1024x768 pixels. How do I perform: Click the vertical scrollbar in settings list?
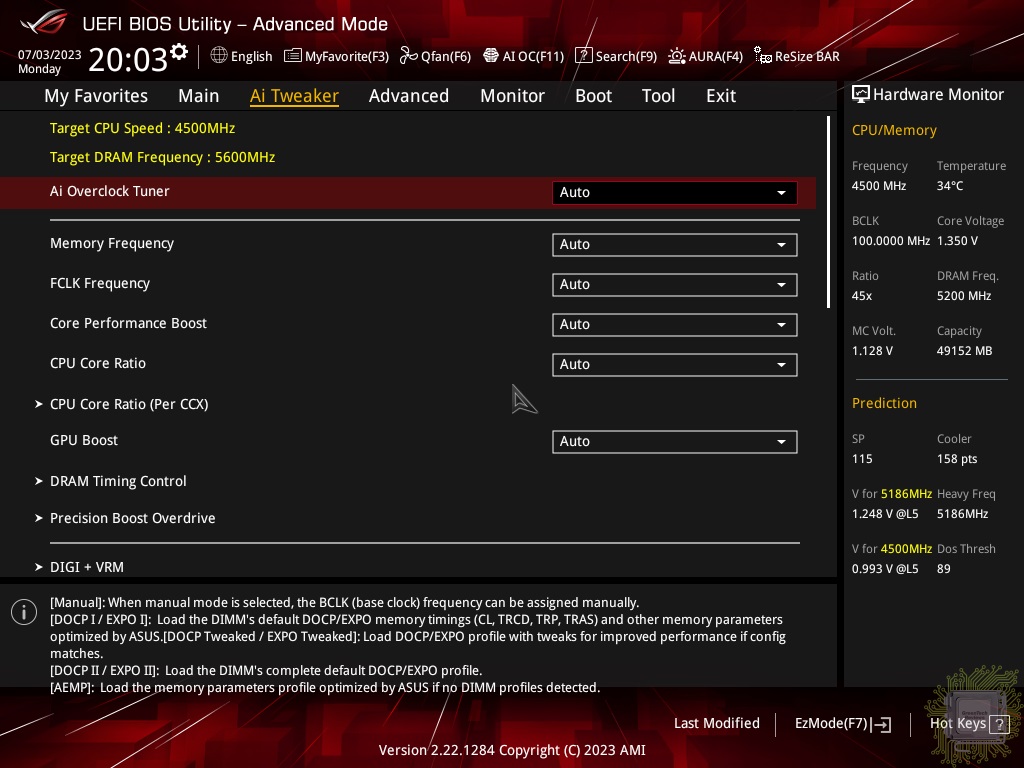pyautogui.click(x=828, y=212)
